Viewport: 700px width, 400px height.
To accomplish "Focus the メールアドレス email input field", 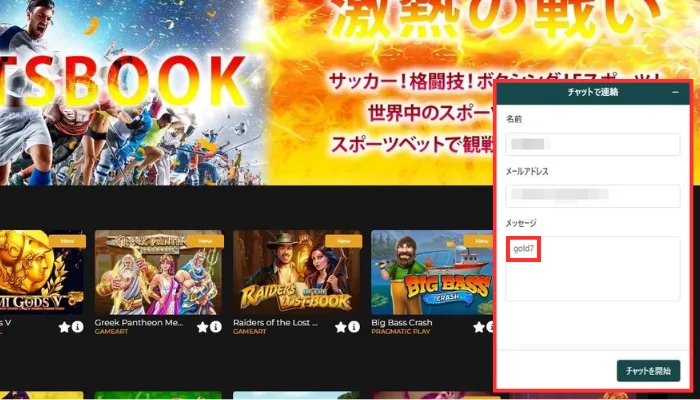I will [x=593, y=196].
